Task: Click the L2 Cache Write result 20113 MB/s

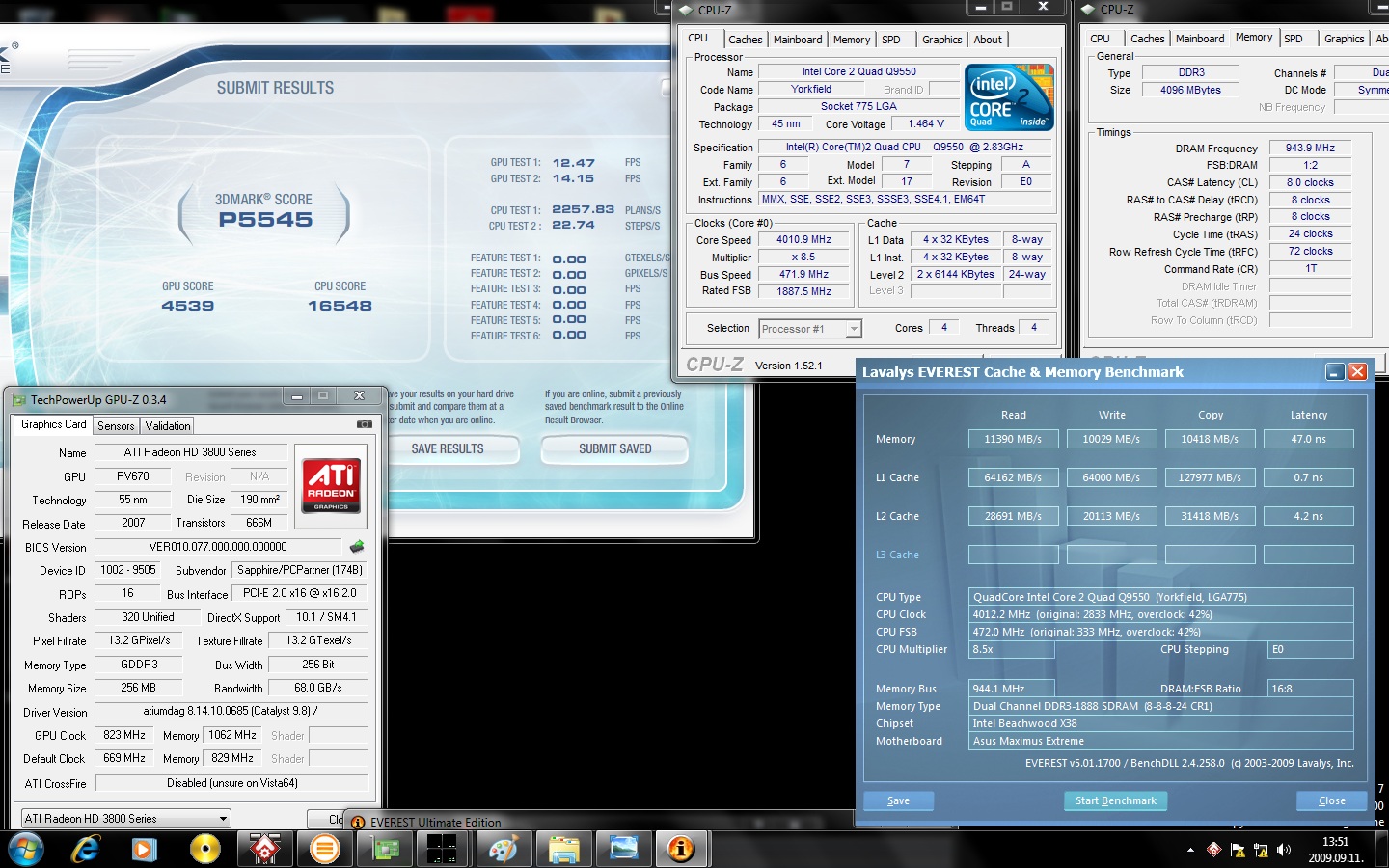Action: point(1111,516)
